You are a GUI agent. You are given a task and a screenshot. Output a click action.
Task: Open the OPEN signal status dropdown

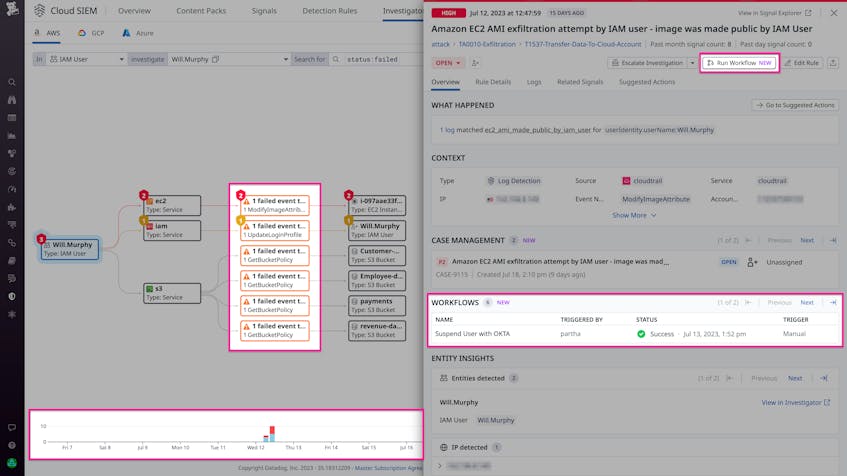[448, 63]
